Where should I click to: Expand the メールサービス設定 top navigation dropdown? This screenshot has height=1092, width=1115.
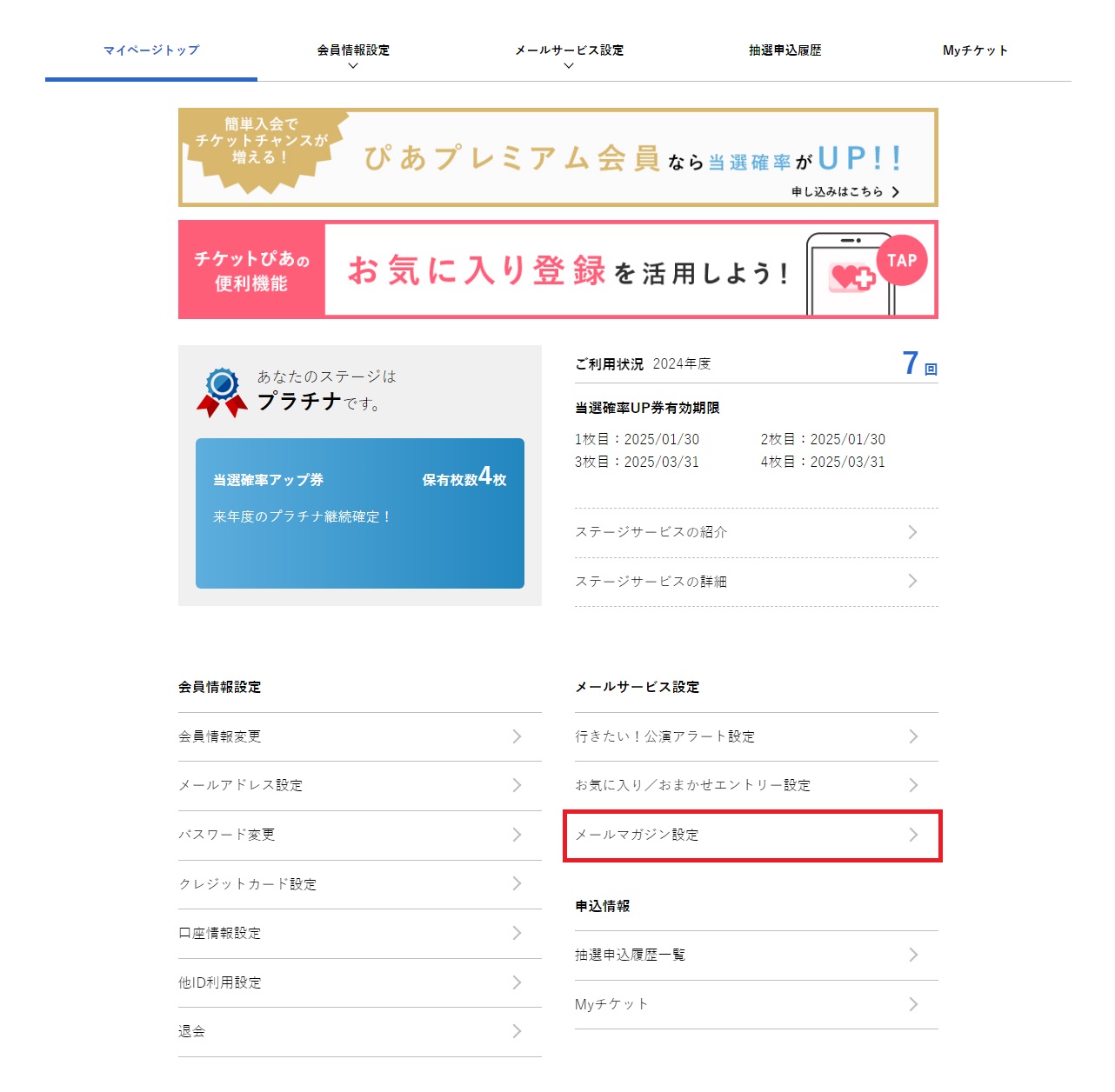569,56
